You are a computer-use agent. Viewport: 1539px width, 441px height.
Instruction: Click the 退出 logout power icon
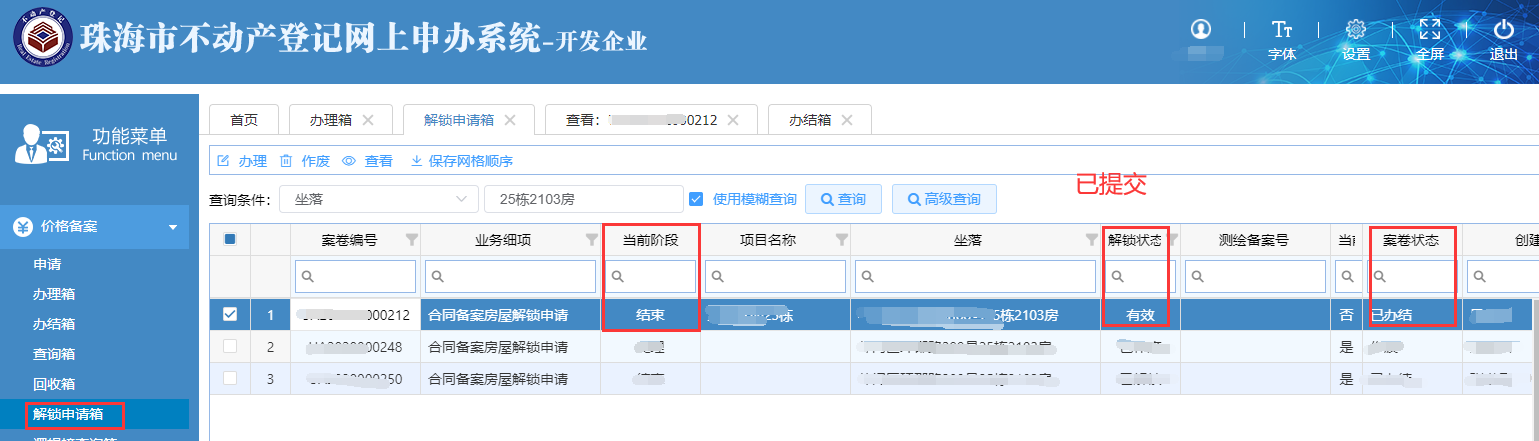pyautogui.click(x=1503, y=30)
